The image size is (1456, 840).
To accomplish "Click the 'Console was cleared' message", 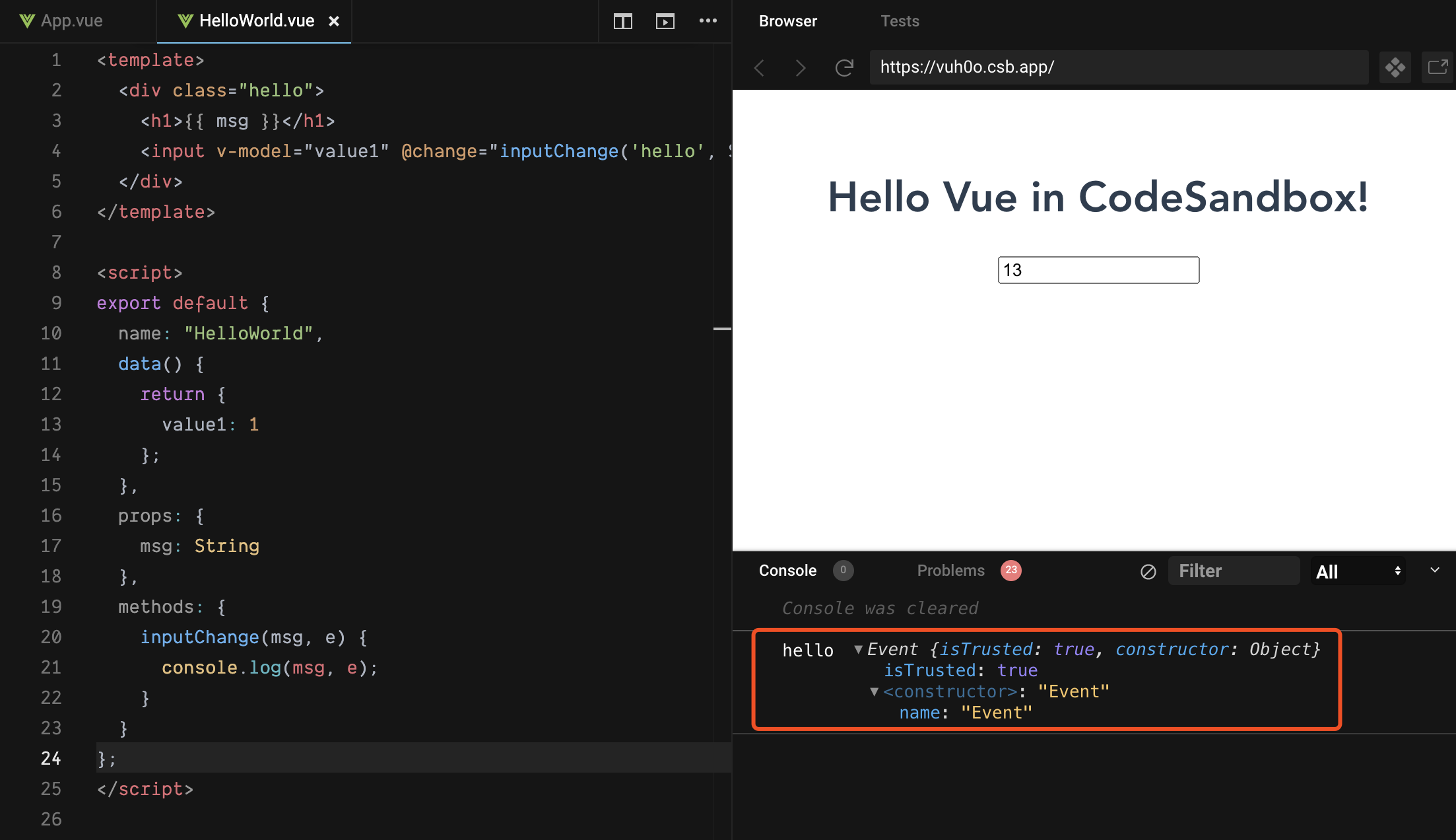I will pyautogui.click(x=880, y=608).
